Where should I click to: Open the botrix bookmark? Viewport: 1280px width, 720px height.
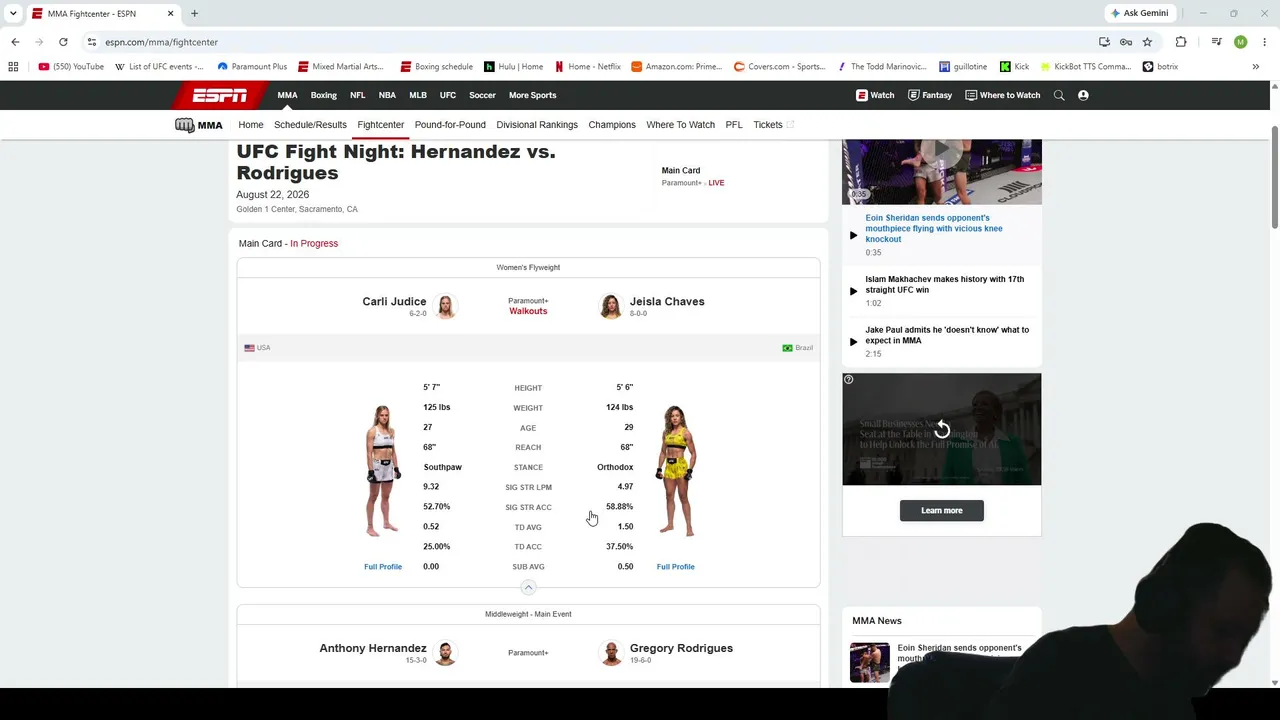tap(1161, 67)
